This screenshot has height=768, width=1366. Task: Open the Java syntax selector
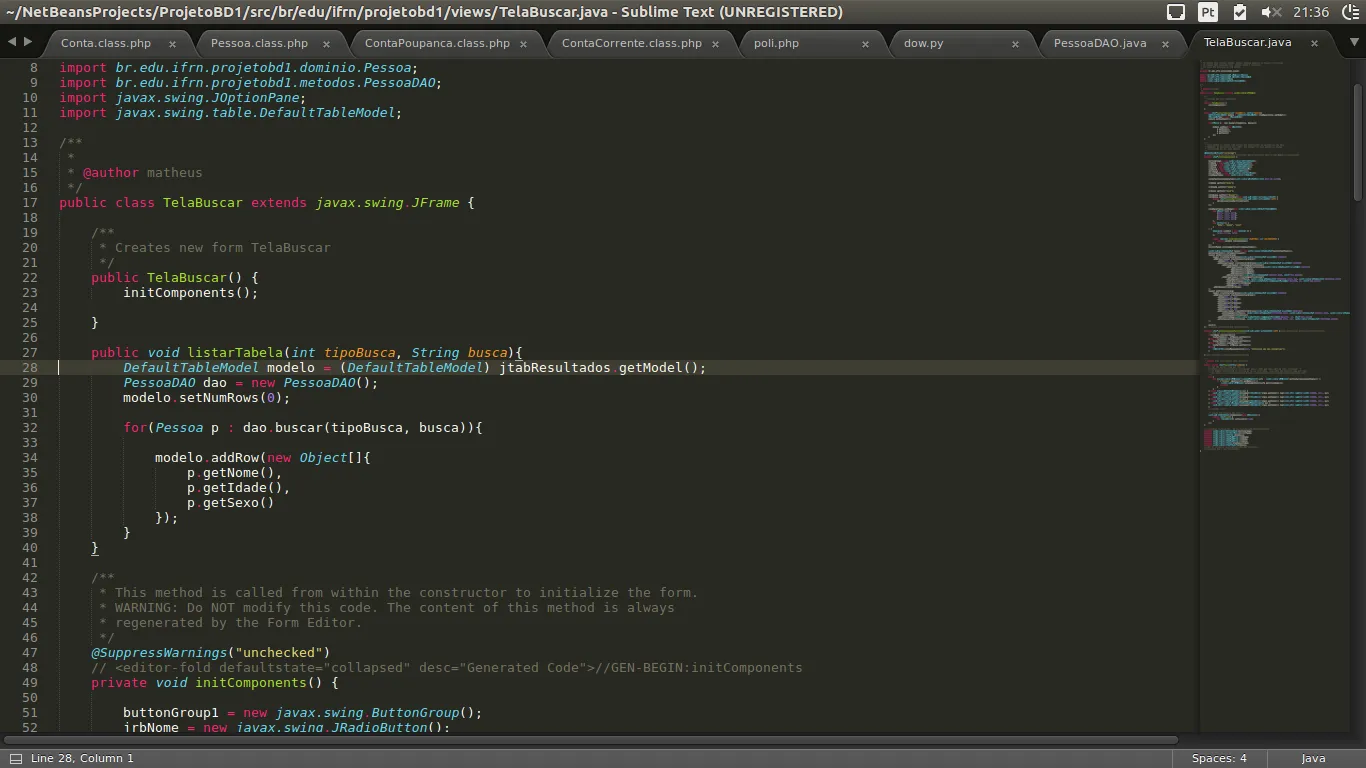[1313, 758]
